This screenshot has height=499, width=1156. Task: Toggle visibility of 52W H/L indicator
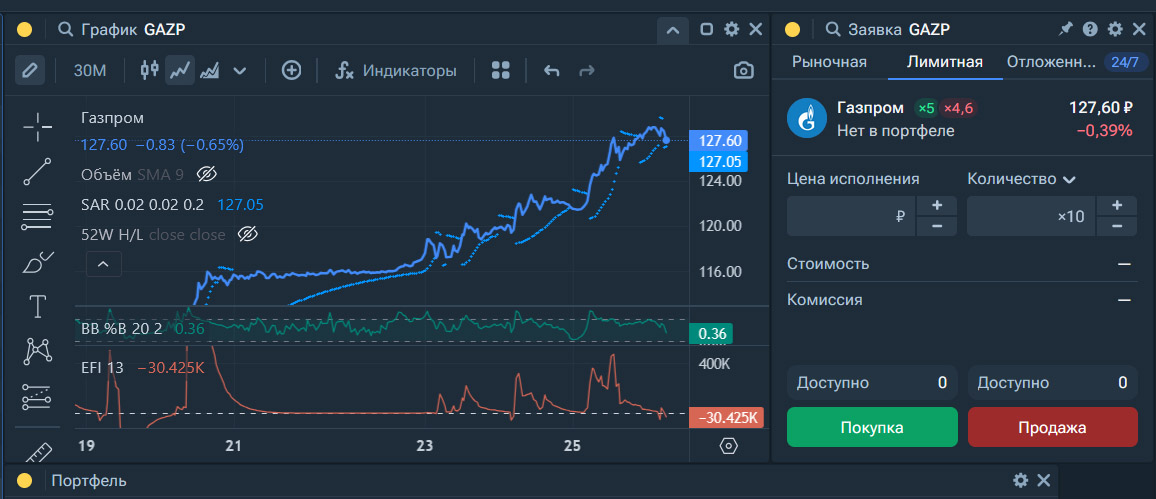coord(249,235)
